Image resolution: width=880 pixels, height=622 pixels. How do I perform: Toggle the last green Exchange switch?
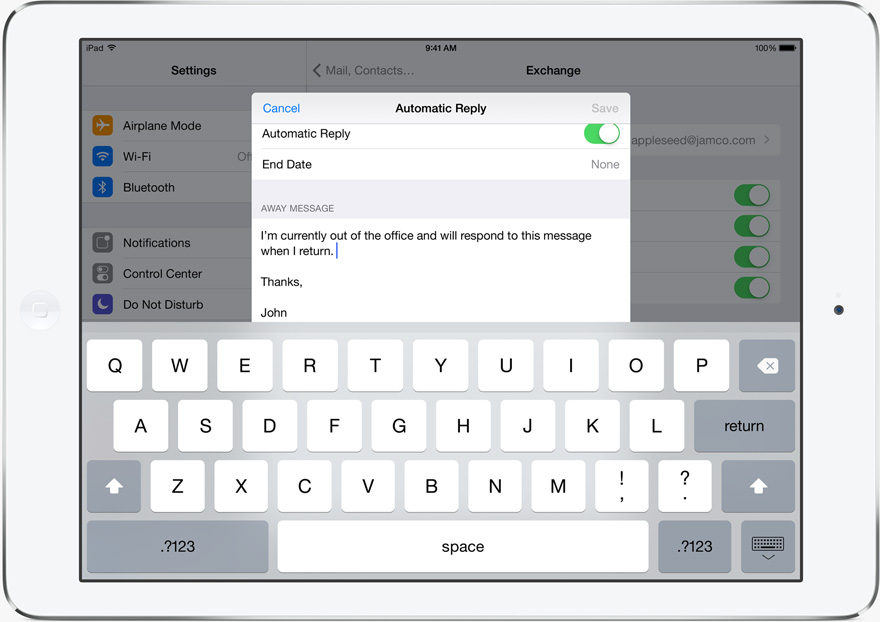click(x=752, y=288)
